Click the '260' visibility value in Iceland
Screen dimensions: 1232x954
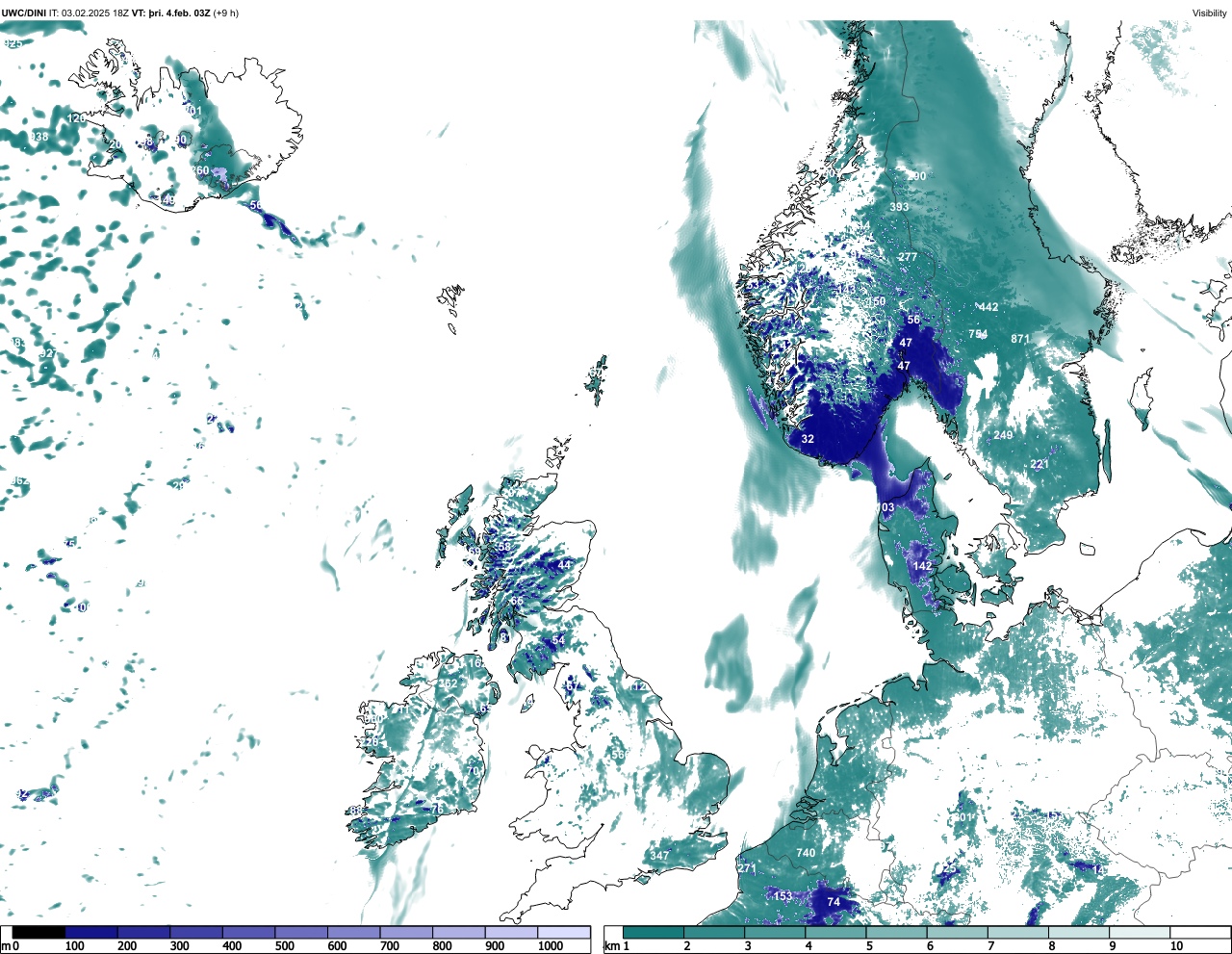(199, 170)
